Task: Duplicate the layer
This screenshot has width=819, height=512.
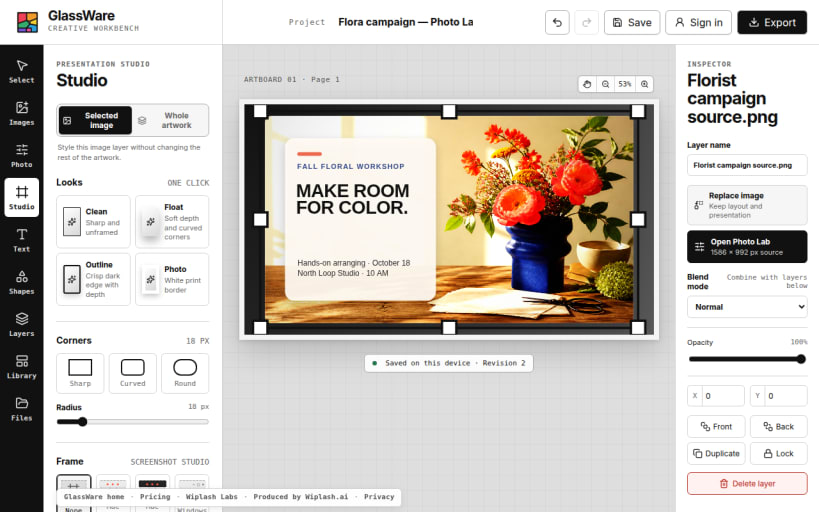Action: click(x=716, y=453)
